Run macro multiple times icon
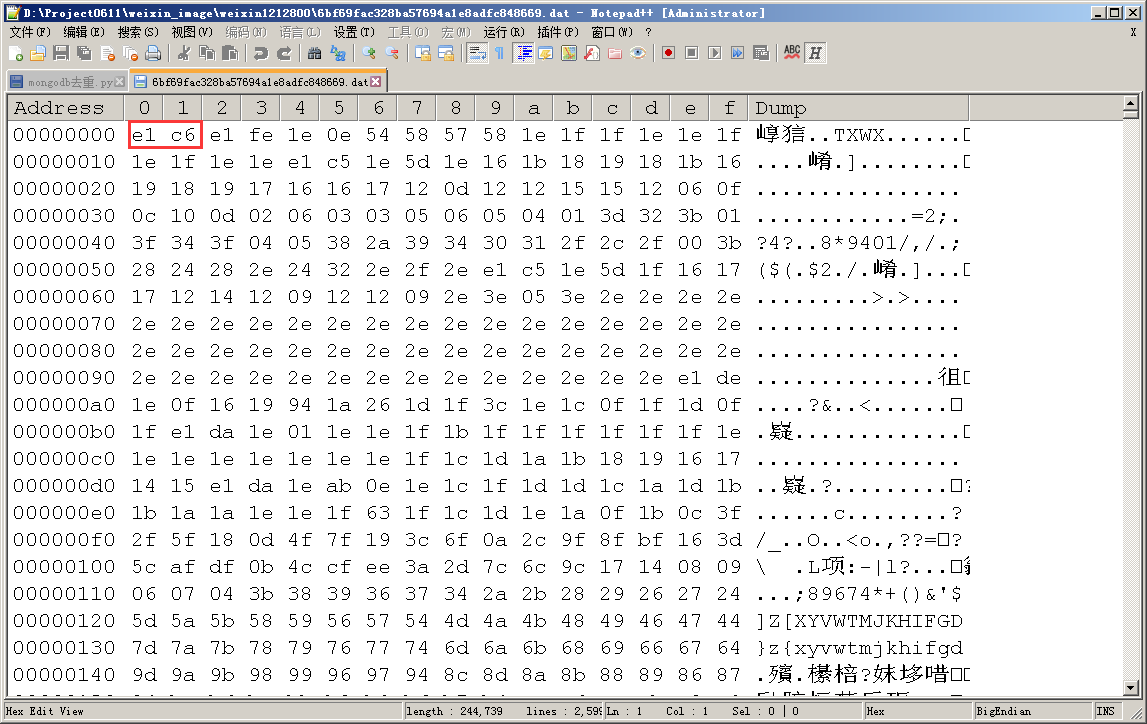The image size is (1147, 724). coord(737,53)
